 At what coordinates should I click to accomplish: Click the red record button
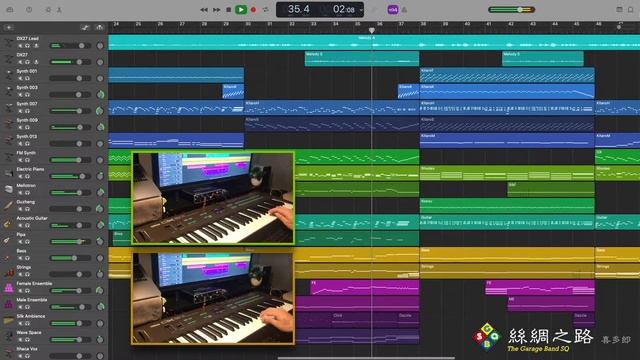tap(253, 10)
